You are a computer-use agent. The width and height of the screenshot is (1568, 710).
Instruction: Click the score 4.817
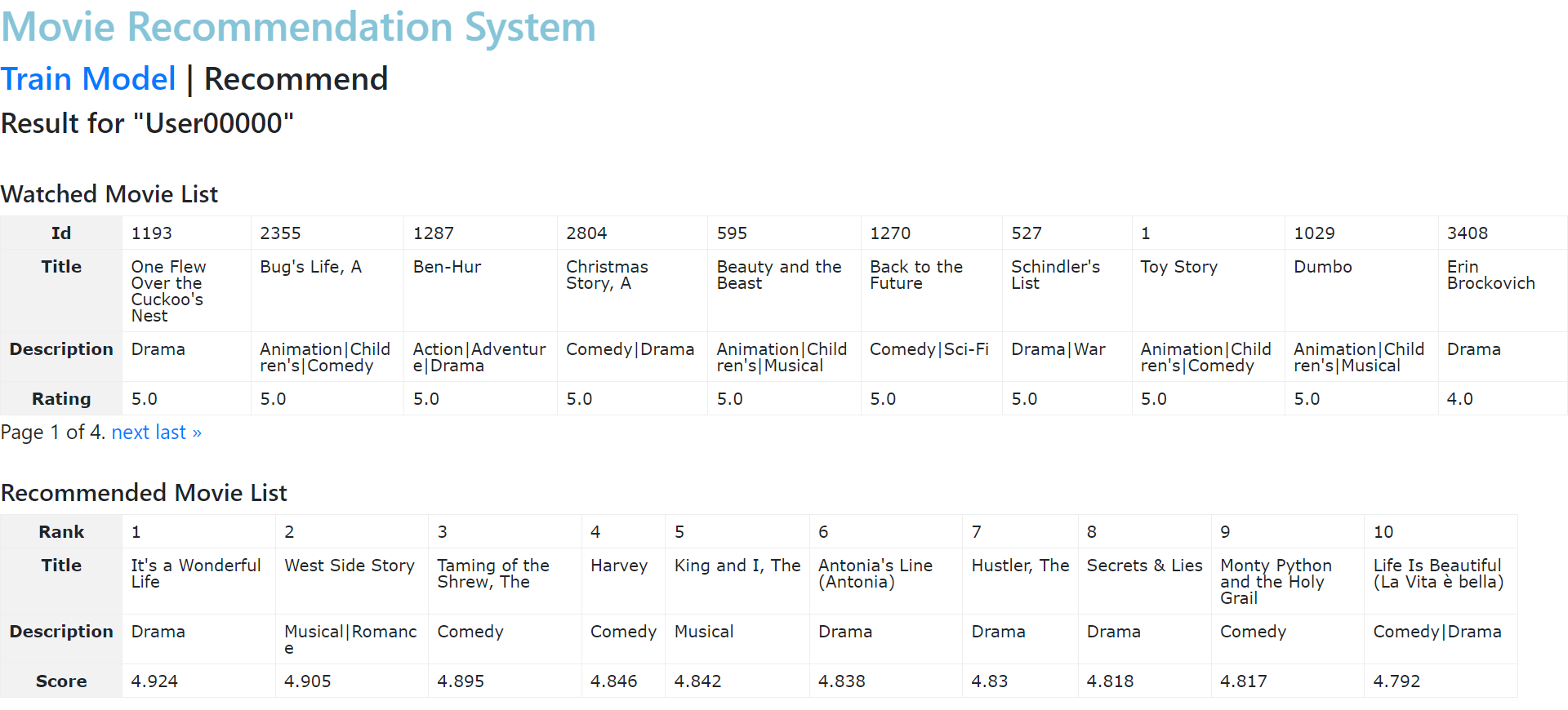click(x=1243, y=681)
